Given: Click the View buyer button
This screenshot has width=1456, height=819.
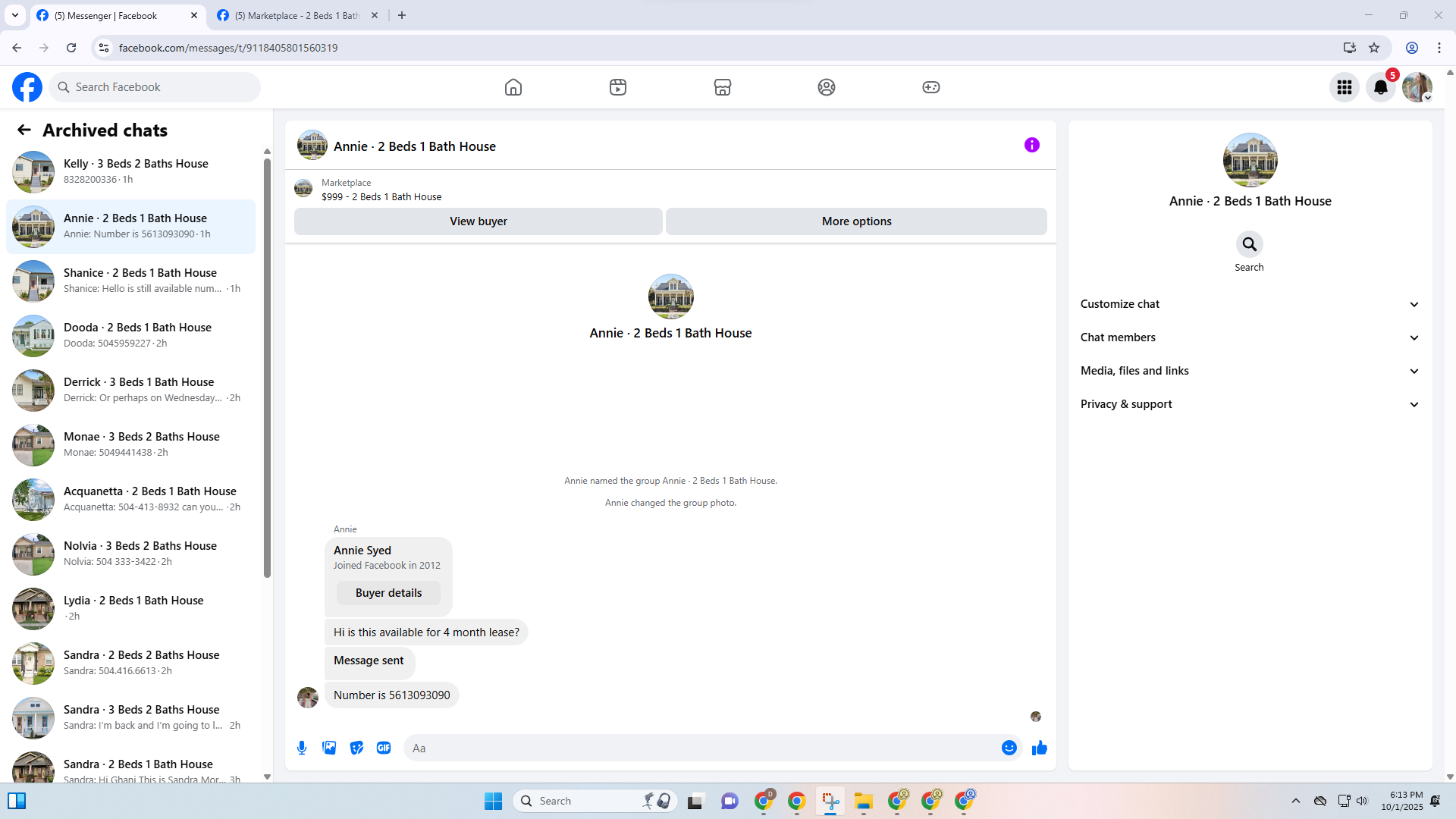Looking at the screenshot, I should point(479,221).
